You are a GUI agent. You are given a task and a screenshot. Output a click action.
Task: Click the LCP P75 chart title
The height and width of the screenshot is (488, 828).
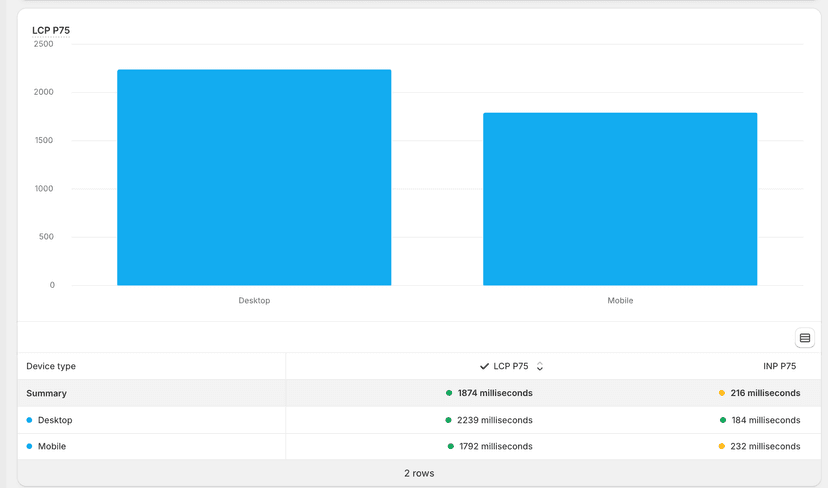coord(51,31)
